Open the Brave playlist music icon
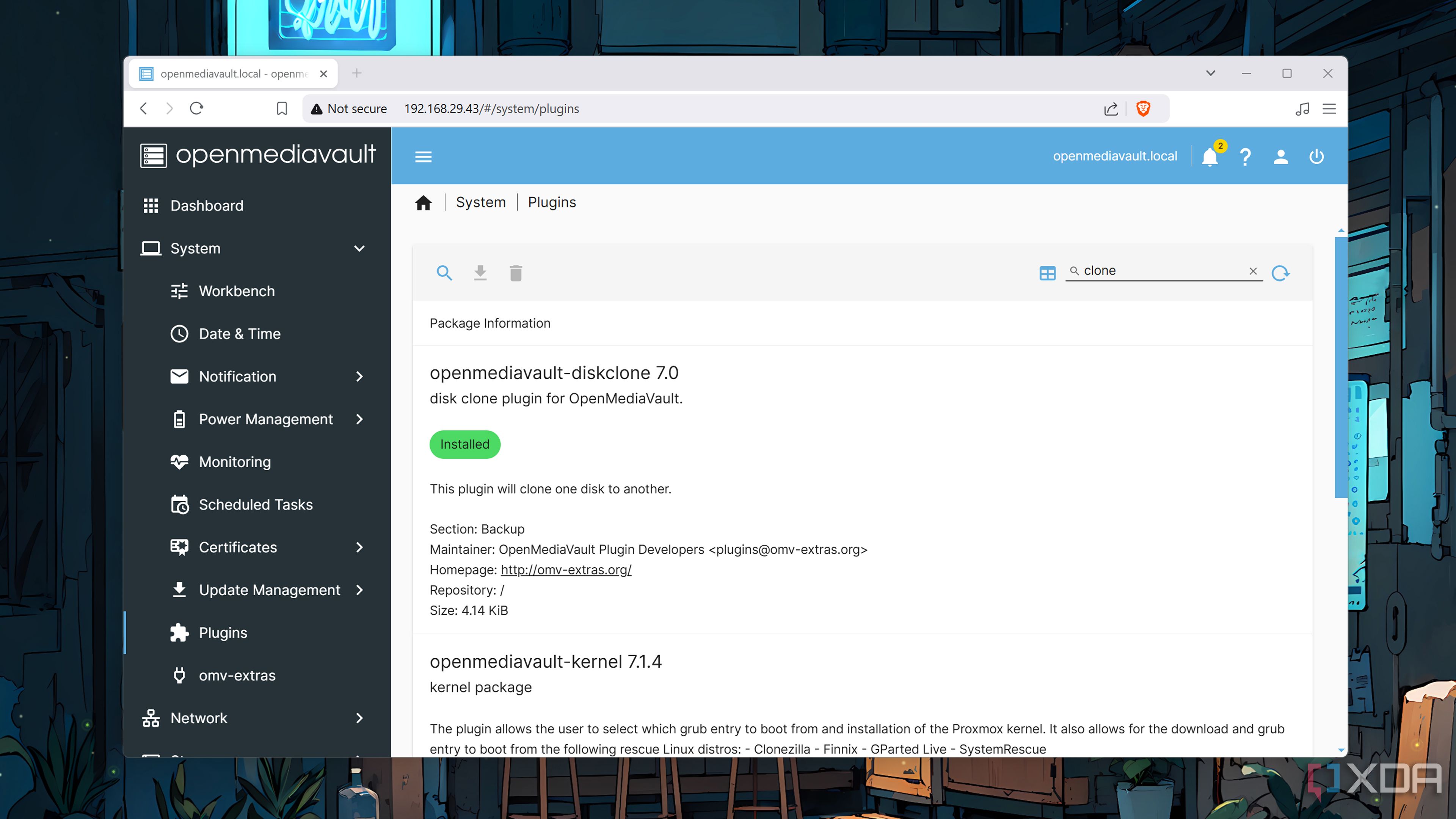 click(1302, 108)
